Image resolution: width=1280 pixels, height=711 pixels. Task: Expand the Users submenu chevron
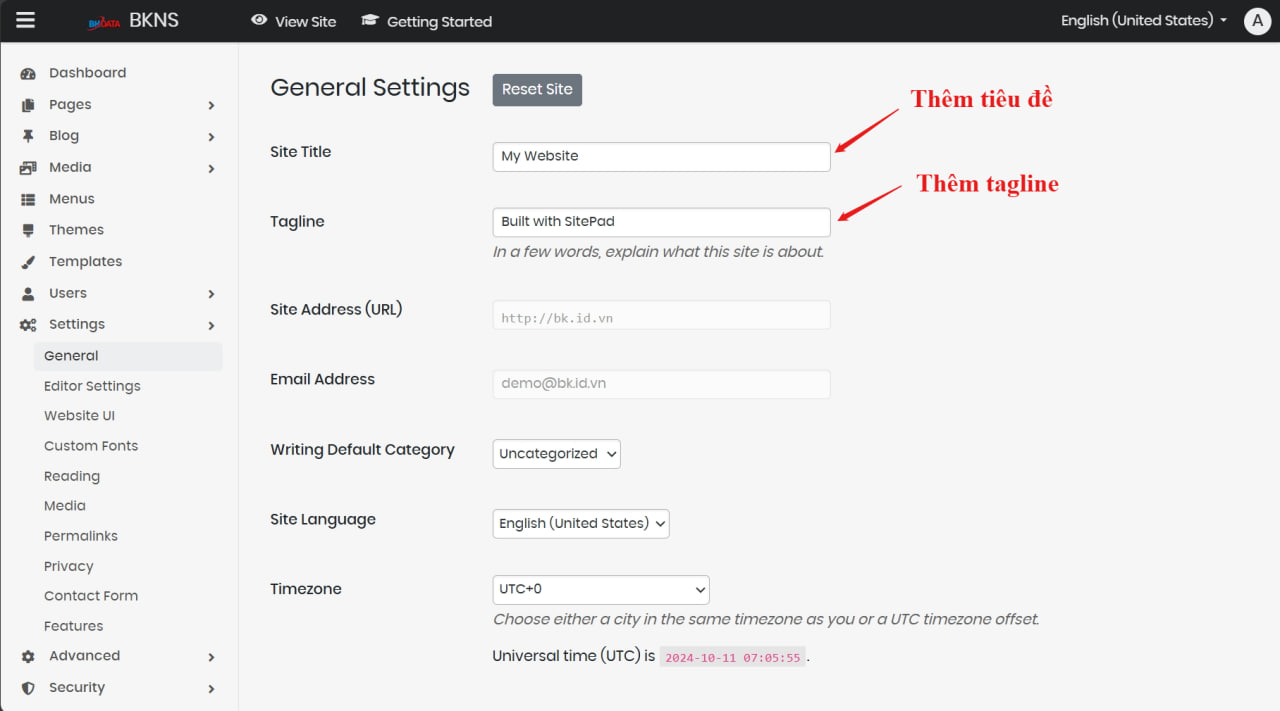pos(211,294)
